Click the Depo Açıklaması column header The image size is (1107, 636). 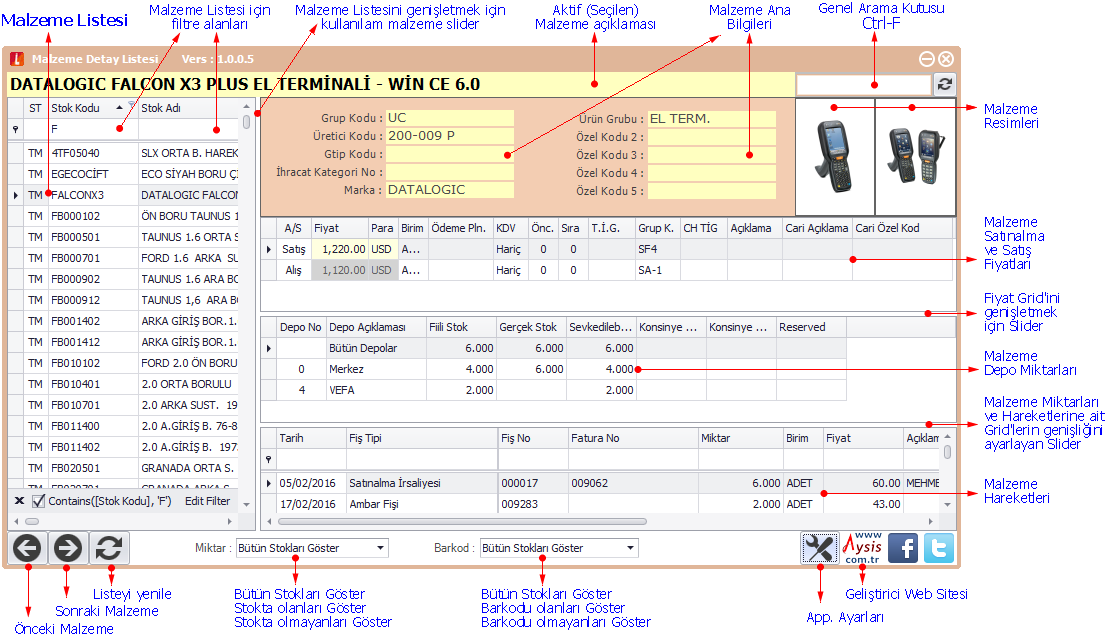point(376,327)
